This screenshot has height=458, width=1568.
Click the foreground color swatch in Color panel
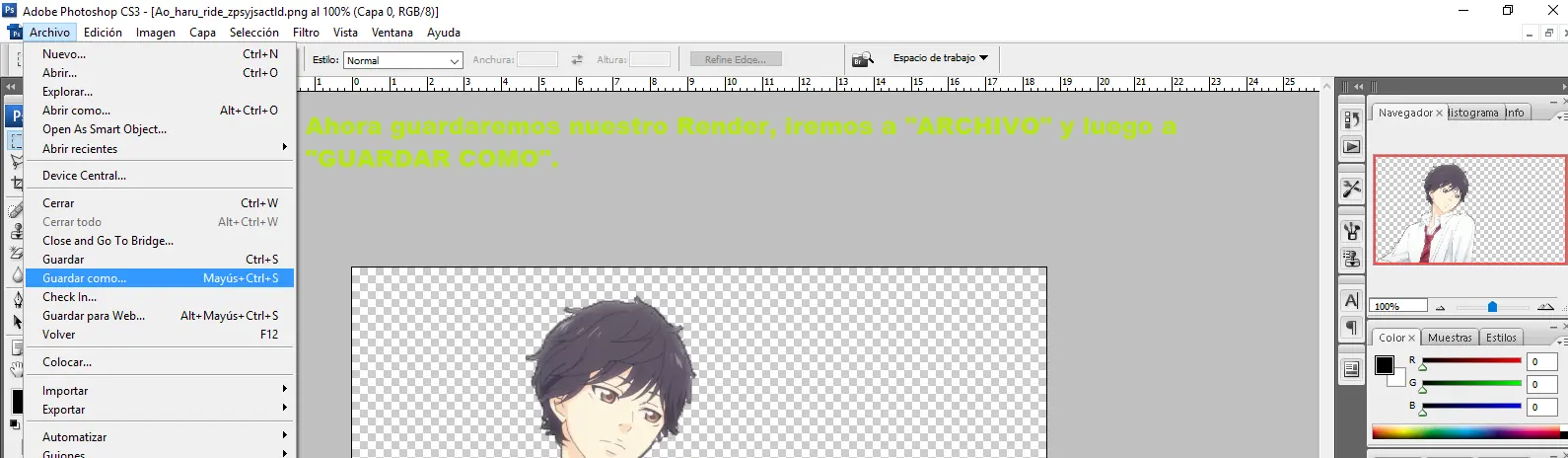(1385, 365)
